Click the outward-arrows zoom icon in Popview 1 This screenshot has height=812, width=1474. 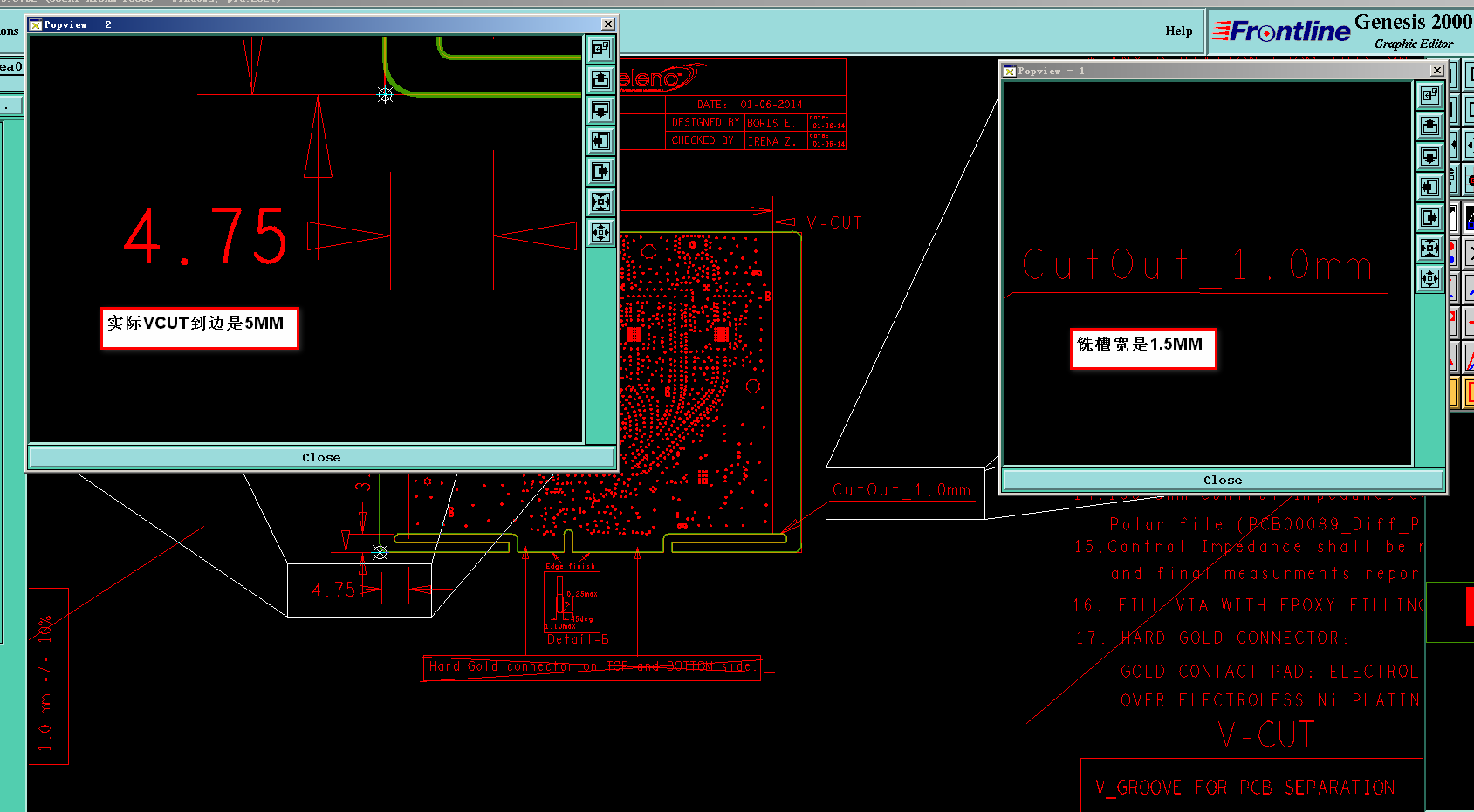(x=1429, y=278)
